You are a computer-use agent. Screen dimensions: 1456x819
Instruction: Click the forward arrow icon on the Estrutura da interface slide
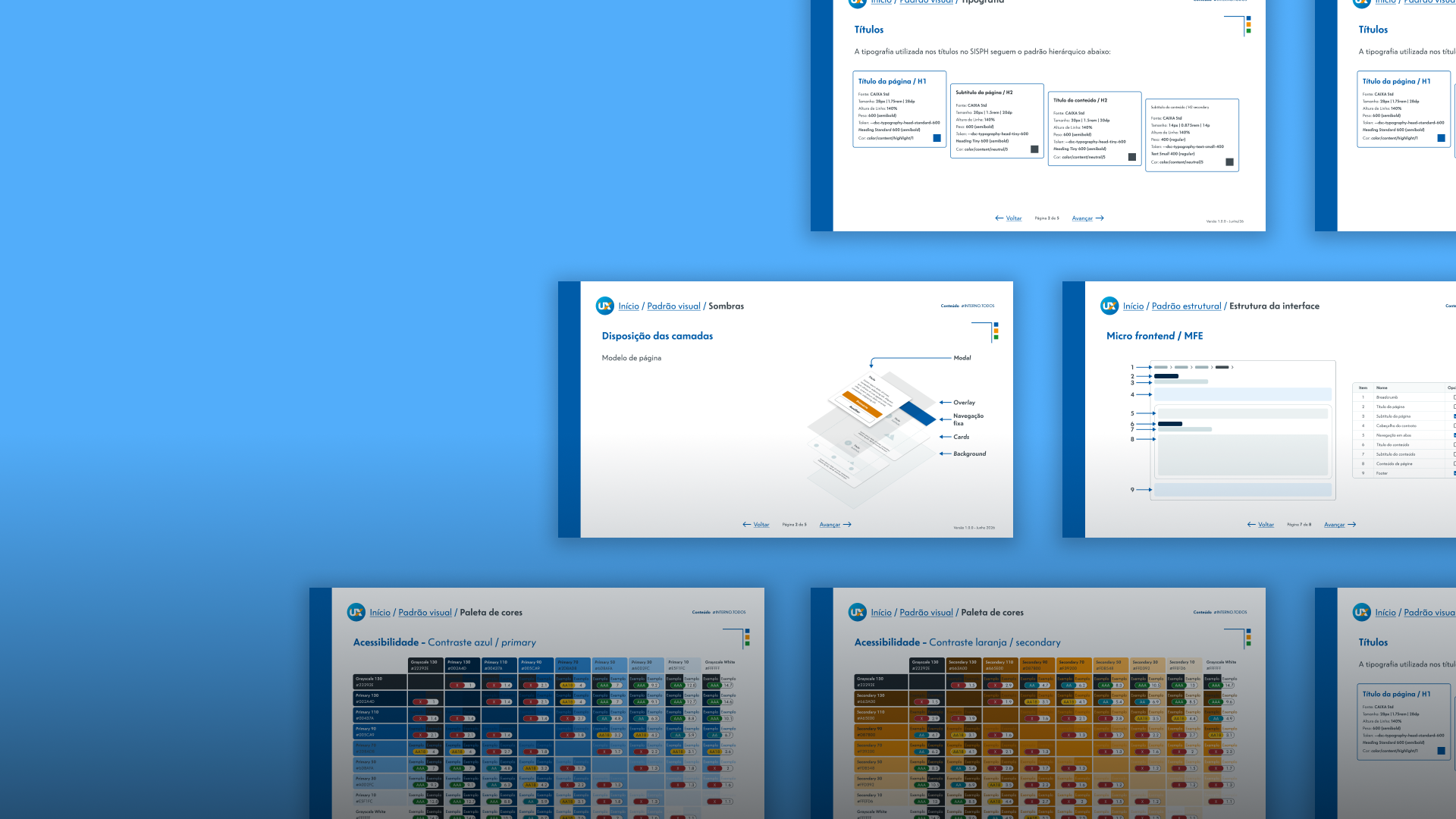[1351, 525]
